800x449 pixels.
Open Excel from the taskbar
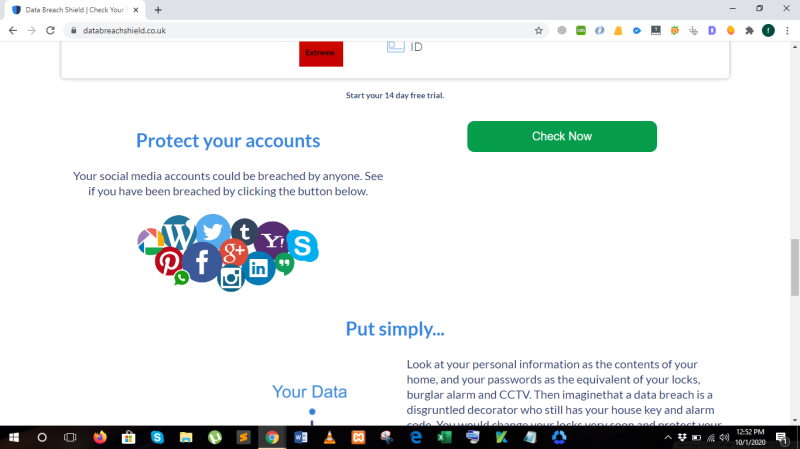click(444, 437)
